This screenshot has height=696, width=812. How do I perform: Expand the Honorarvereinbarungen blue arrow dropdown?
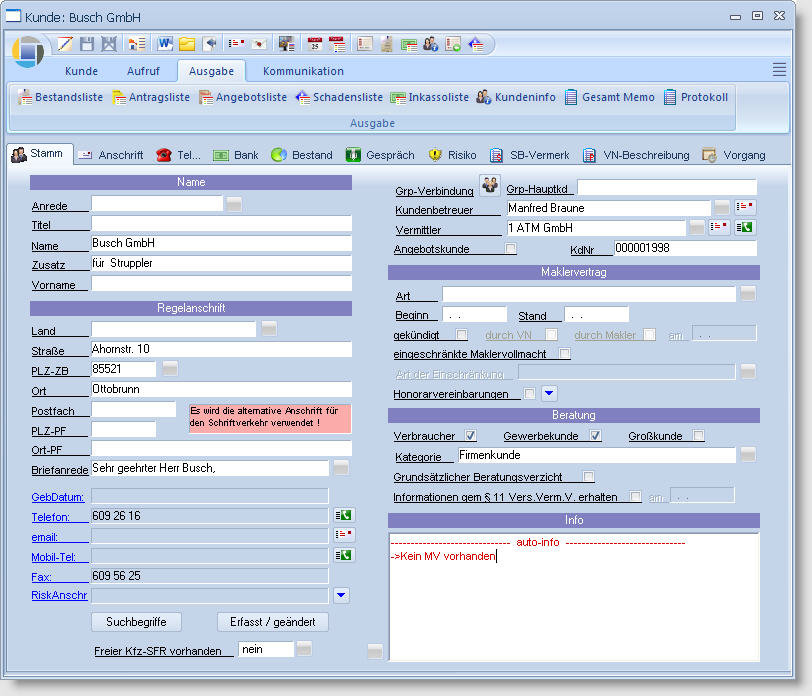(549, 394)
